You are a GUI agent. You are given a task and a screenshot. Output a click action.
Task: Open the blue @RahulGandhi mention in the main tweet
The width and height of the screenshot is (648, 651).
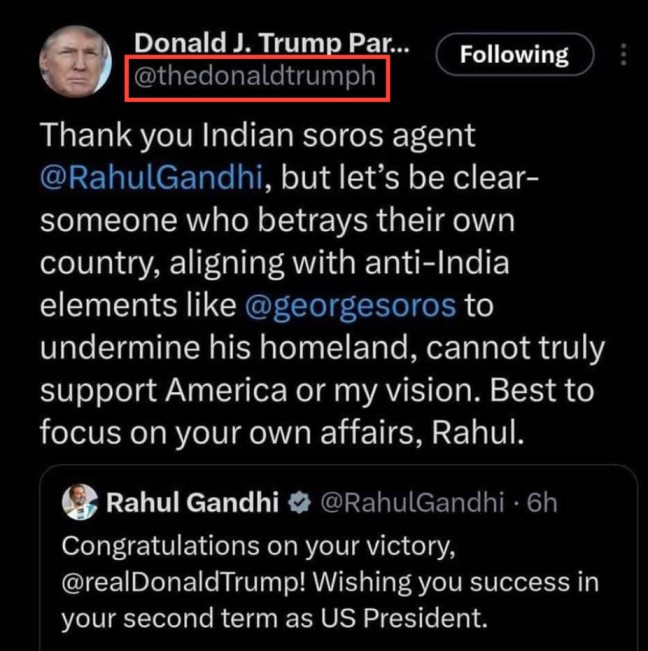tap(150, 179)
